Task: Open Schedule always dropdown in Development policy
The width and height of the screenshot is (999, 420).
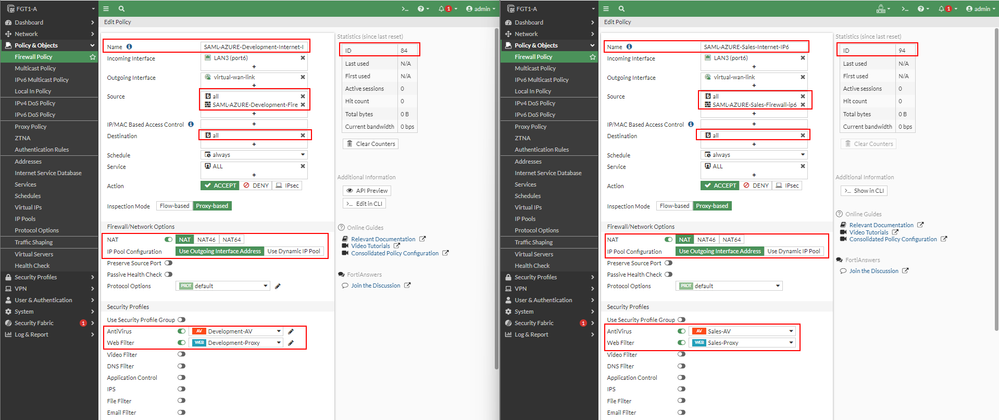Action: 254,155
